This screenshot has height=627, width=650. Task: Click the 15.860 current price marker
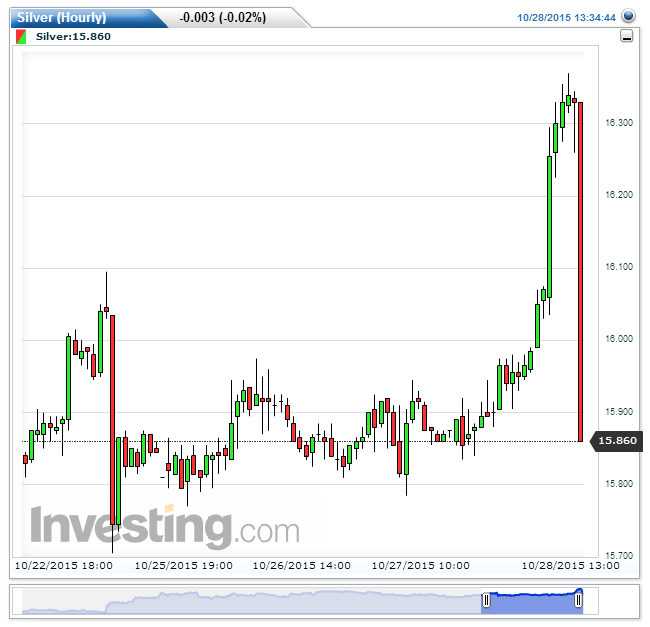coord(616,441)
